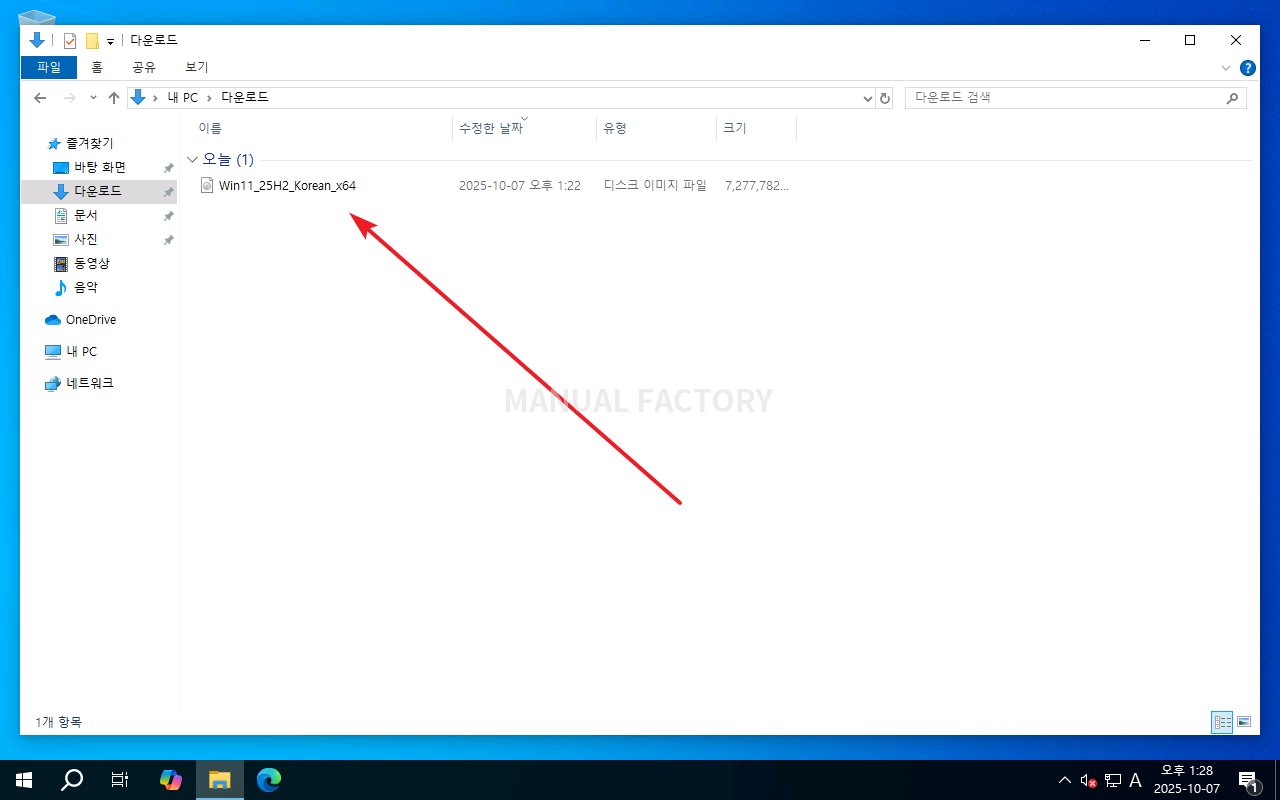This screenshot has height=800, width=1280.
Task: Open the 파일 ribbon tab
Action: point(48,68)
